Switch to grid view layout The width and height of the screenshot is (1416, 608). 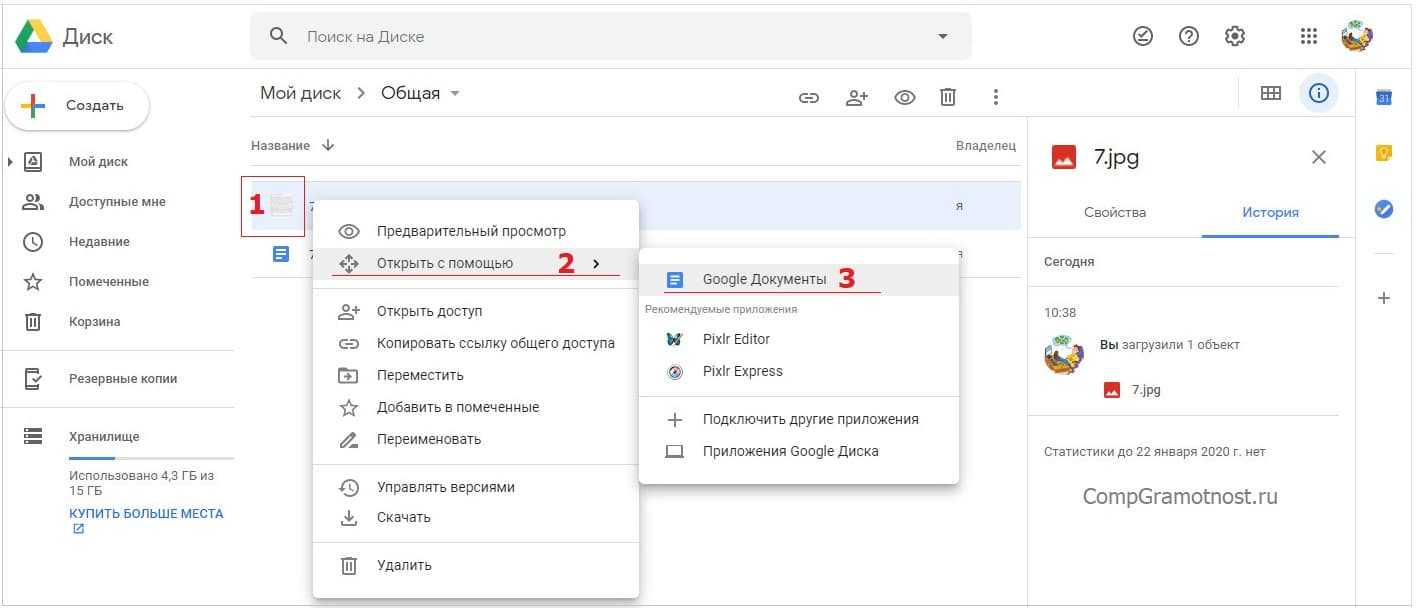(x=1271, y=93)
